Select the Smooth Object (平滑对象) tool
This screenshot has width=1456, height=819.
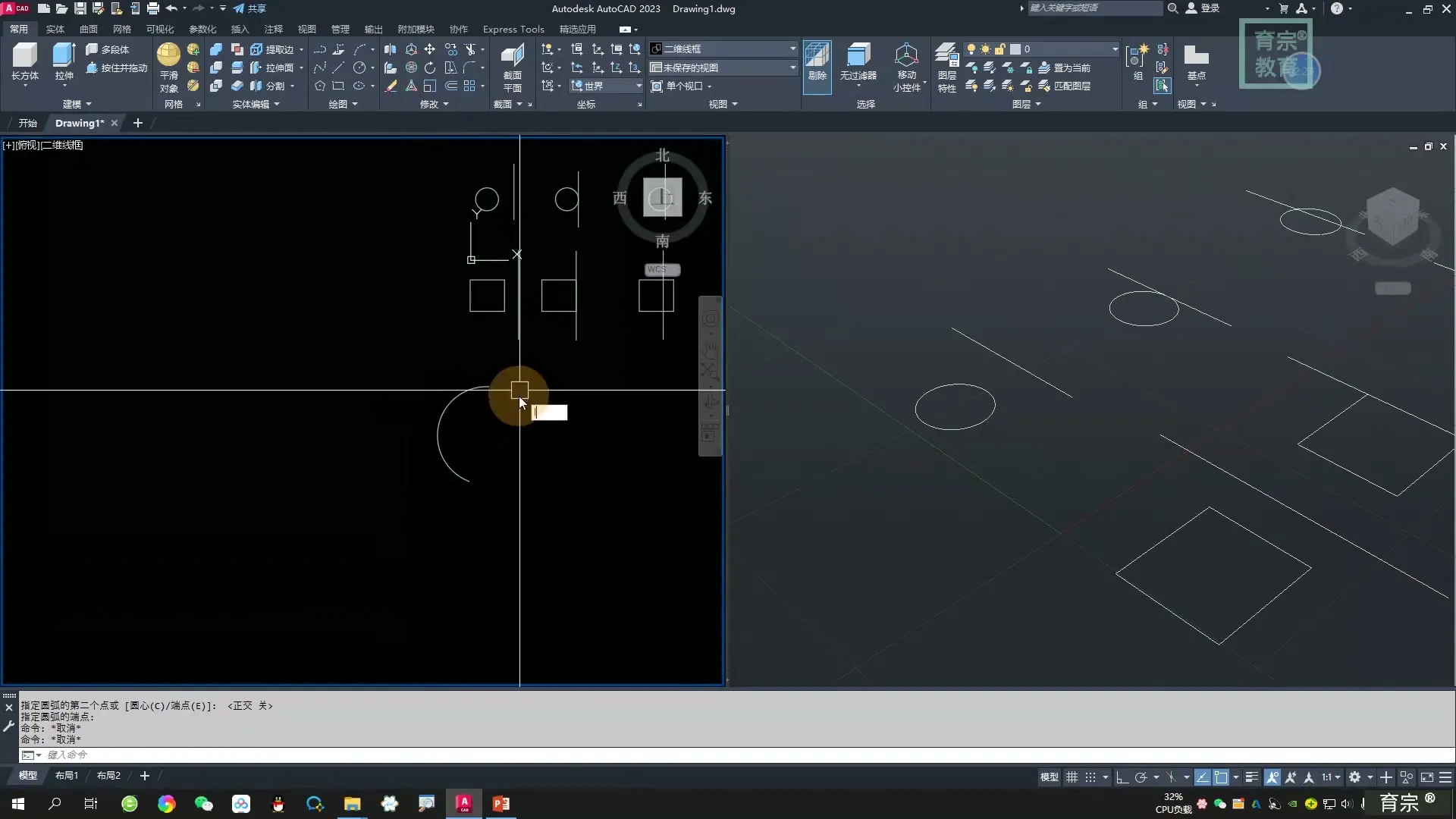(168, 55)
